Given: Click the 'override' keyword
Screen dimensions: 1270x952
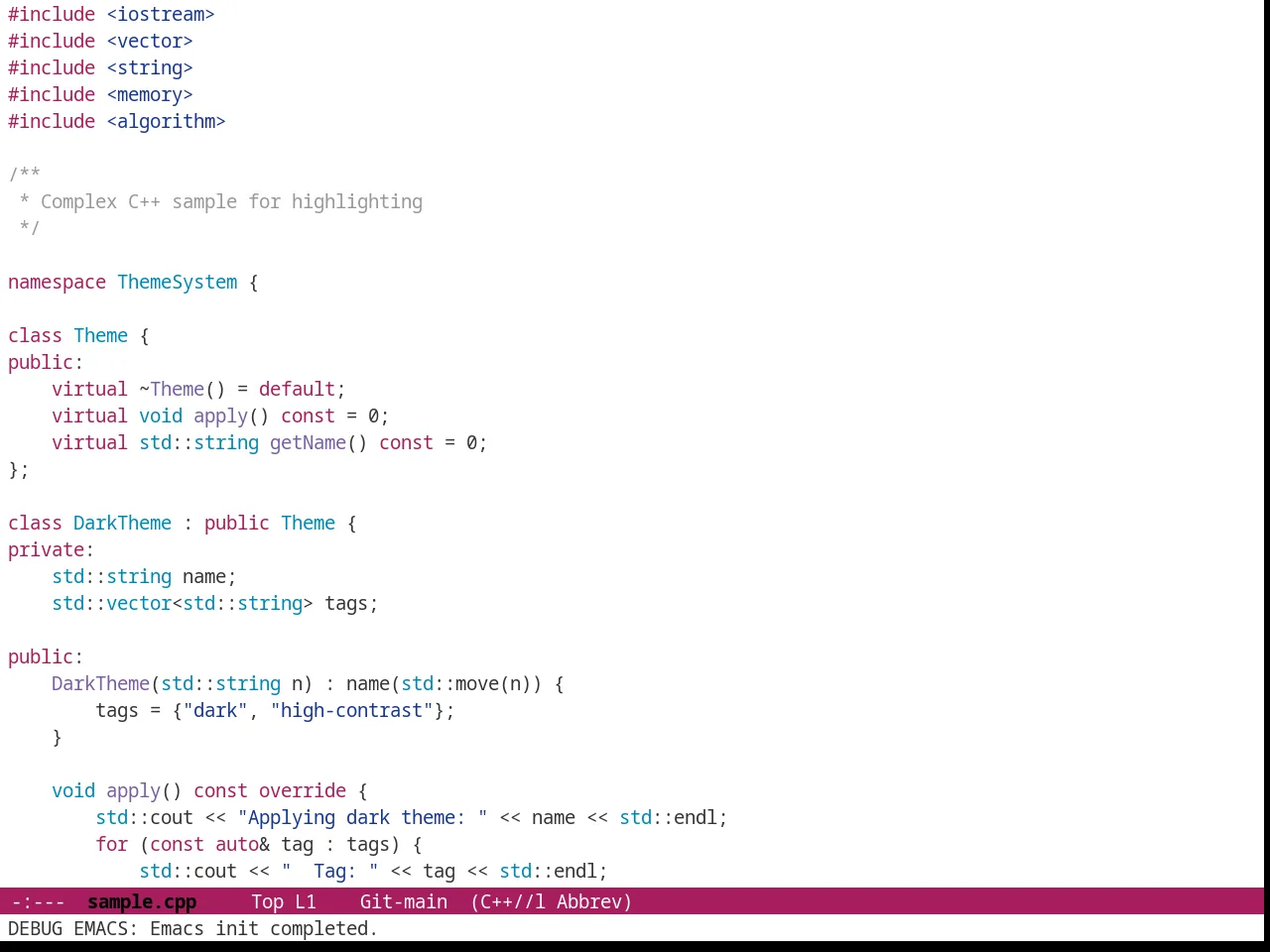Looking at the screenshot, I should tap(303, 790).
